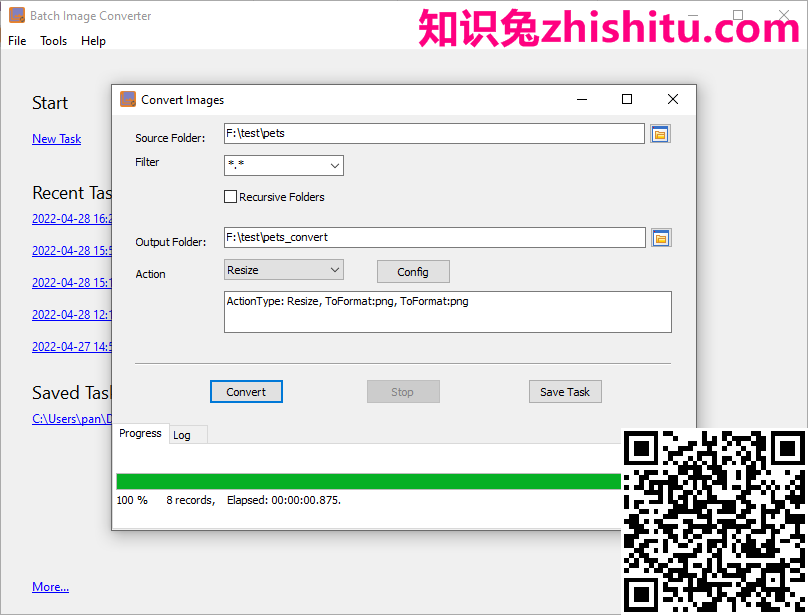The height and width of the screenshot is (615, 808).
Task: Click the '100 %' progress text
Action: (132, 500)
